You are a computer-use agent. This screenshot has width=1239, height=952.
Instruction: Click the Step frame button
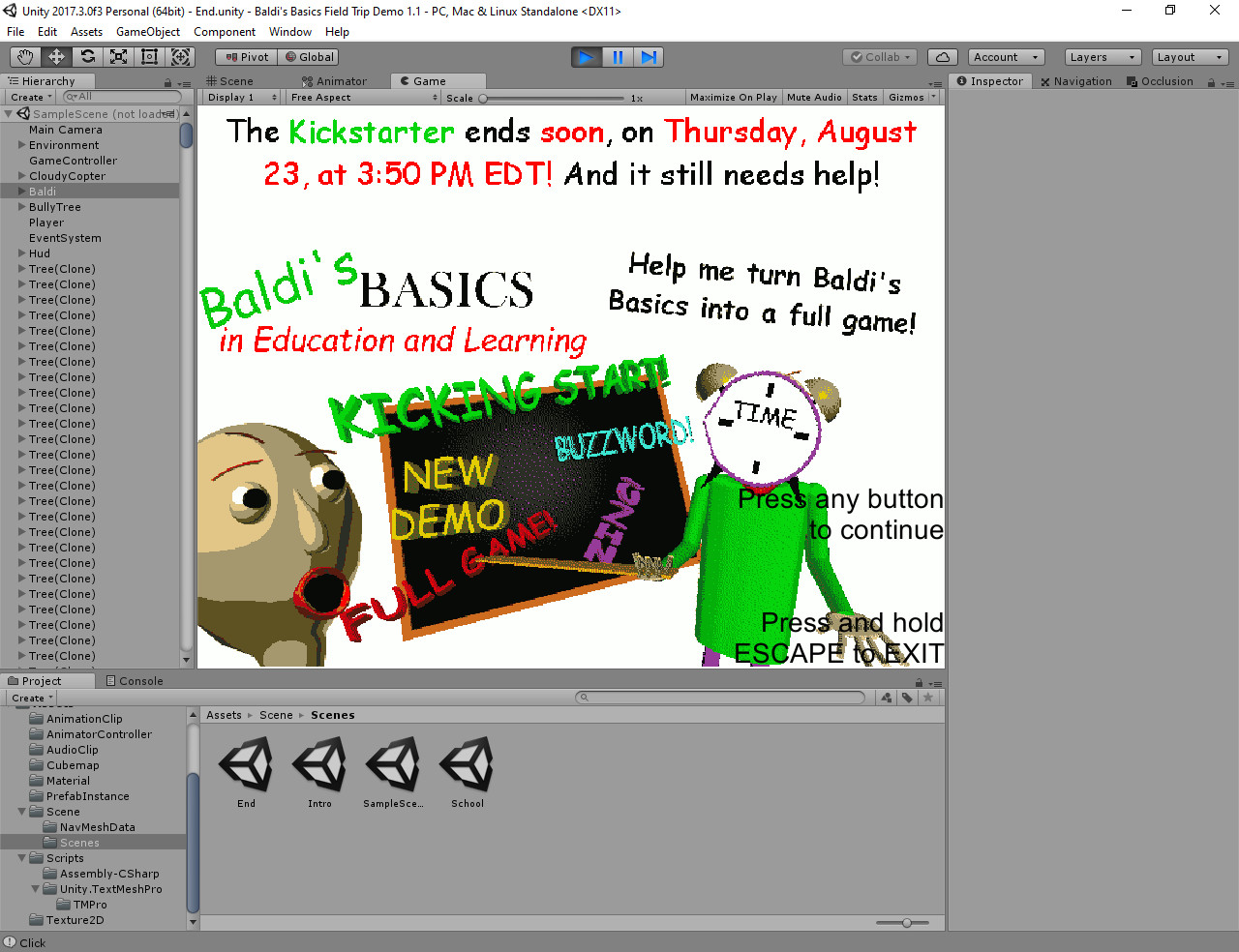tap(649, 56)
